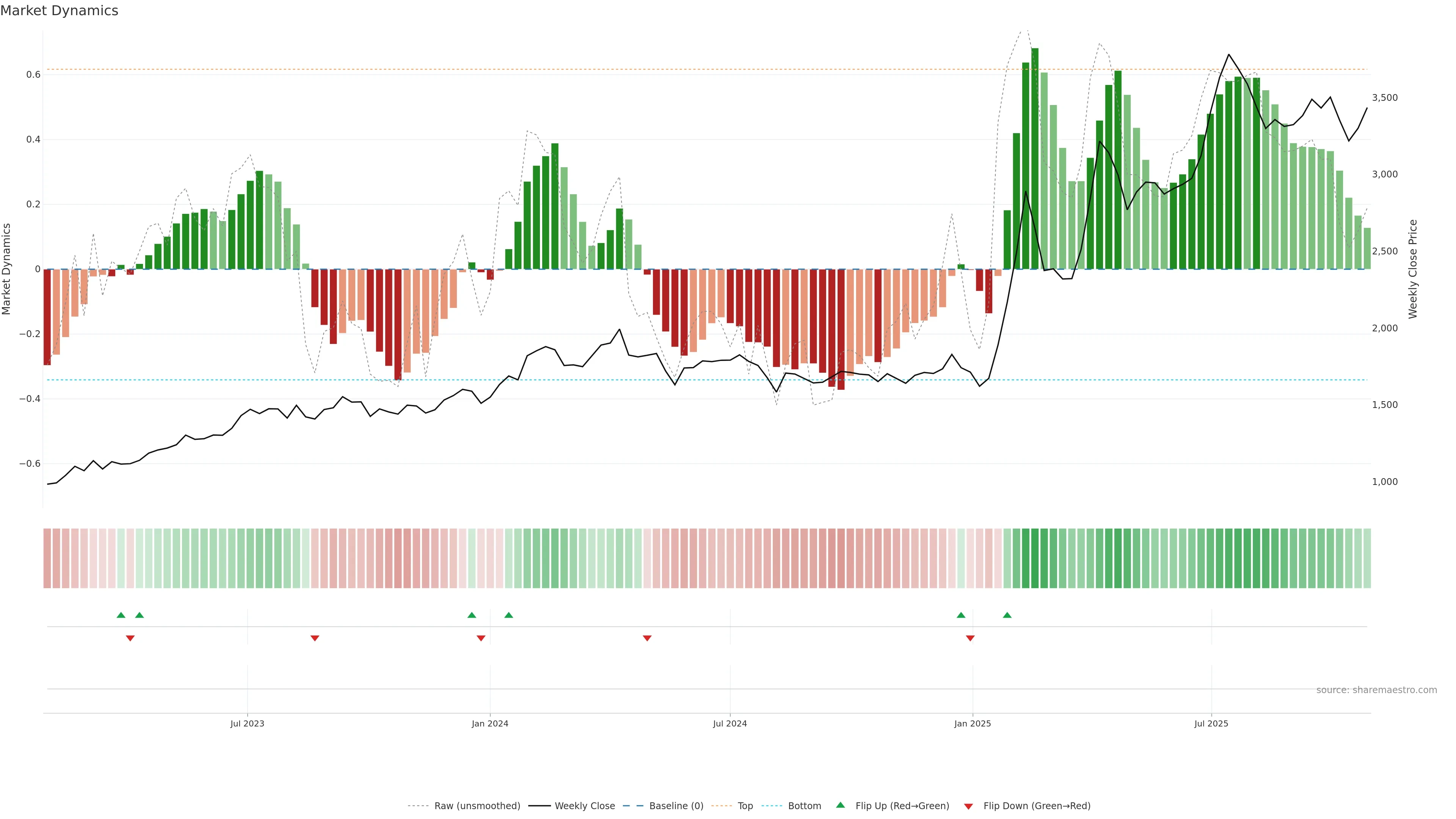This screenshot has width=1456, height=819.
Task: Click the Weekly Close Price axis label
Action: (x=1412, y=269)
